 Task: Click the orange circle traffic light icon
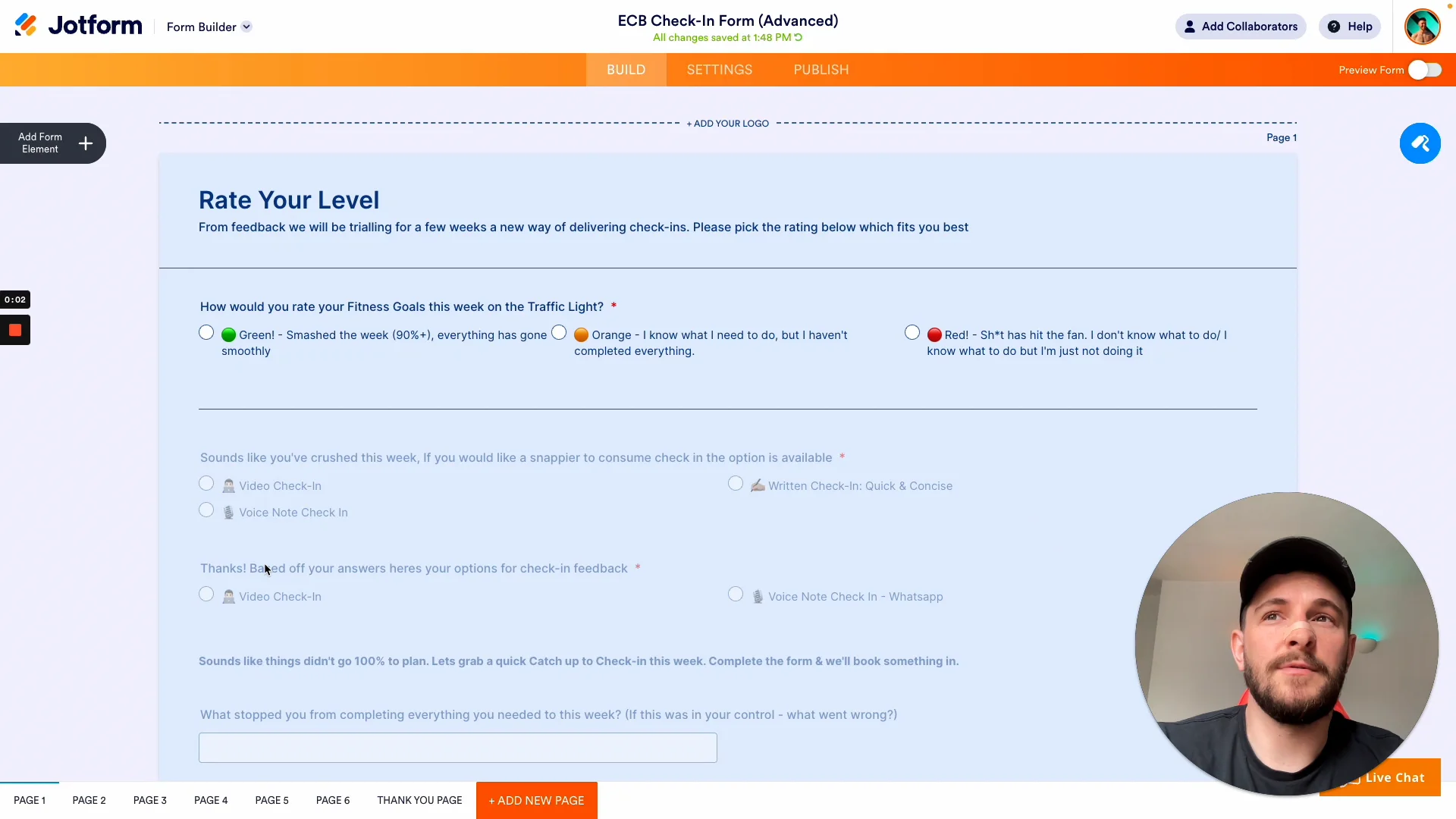[581, 334]
